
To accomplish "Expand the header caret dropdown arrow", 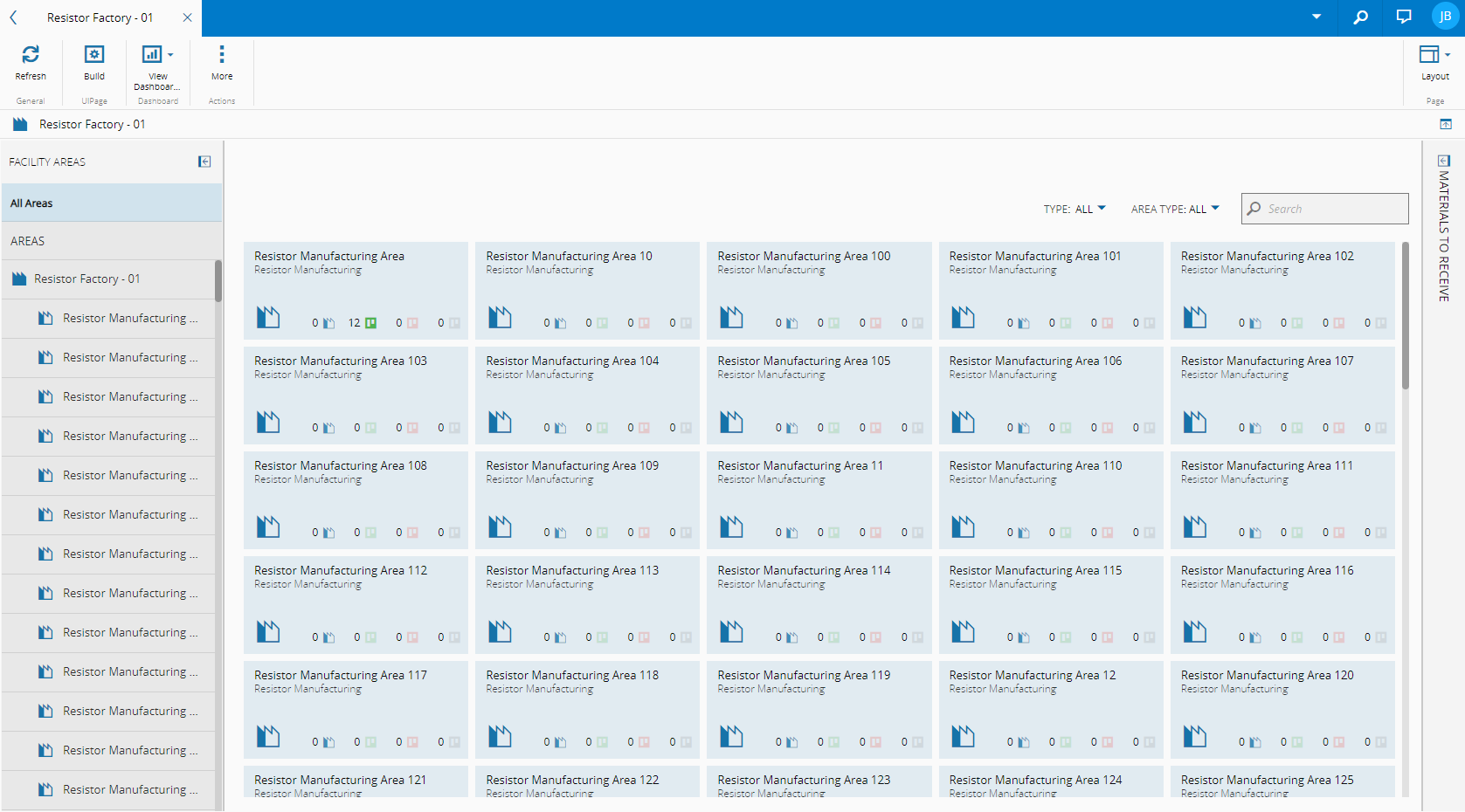I will [1316, 17].
